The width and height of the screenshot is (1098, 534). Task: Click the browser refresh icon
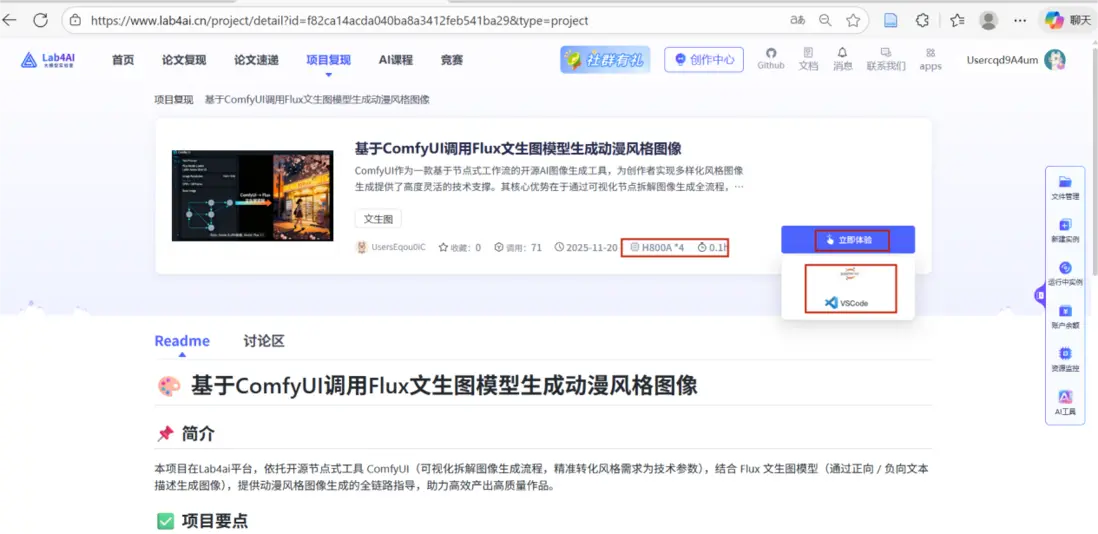41,20
